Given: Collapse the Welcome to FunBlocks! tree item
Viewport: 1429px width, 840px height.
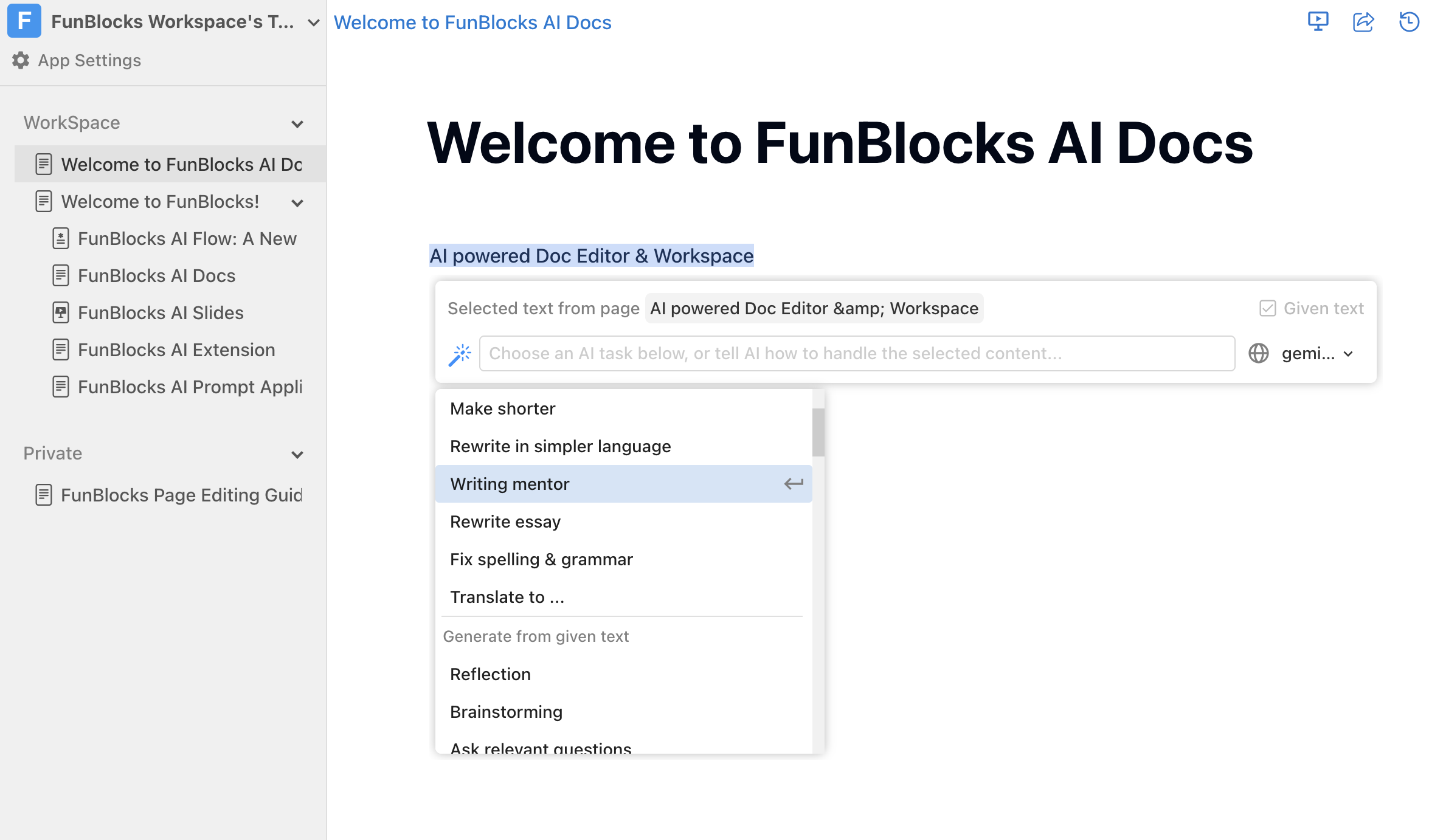Looking at the screenshot, I should [297, 202].
